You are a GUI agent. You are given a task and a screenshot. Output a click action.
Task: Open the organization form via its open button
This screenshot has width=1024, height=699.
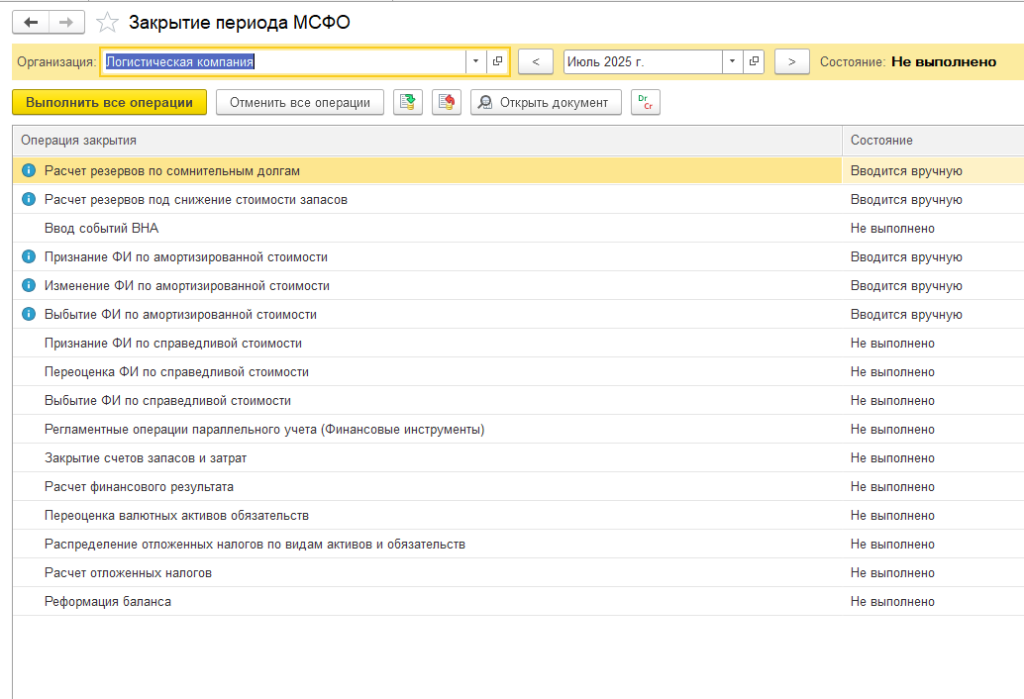497,62
